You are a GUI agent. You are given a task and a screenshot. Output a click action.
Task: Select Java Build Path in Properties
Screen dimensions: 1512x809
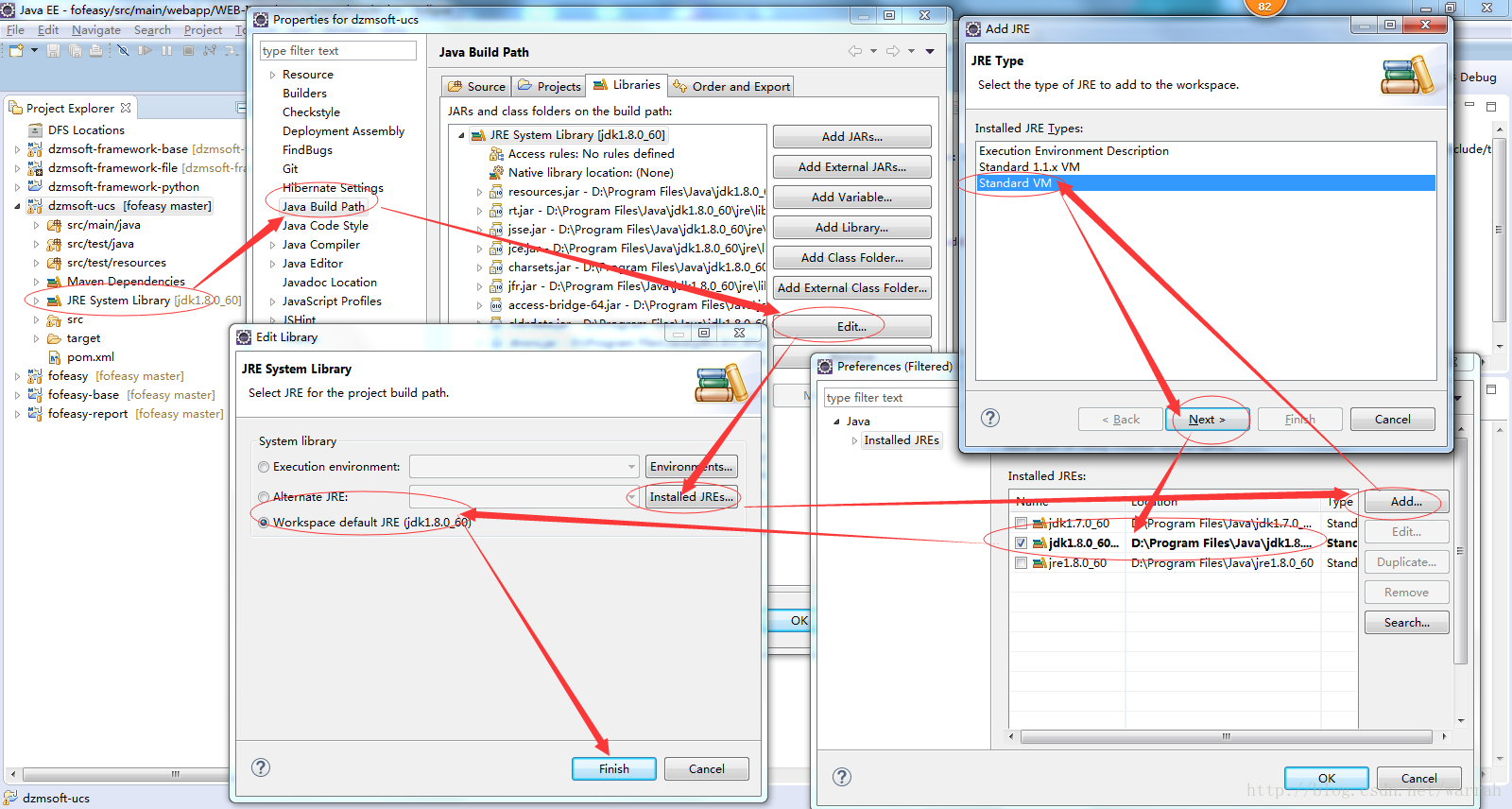[x=322, y=206]
